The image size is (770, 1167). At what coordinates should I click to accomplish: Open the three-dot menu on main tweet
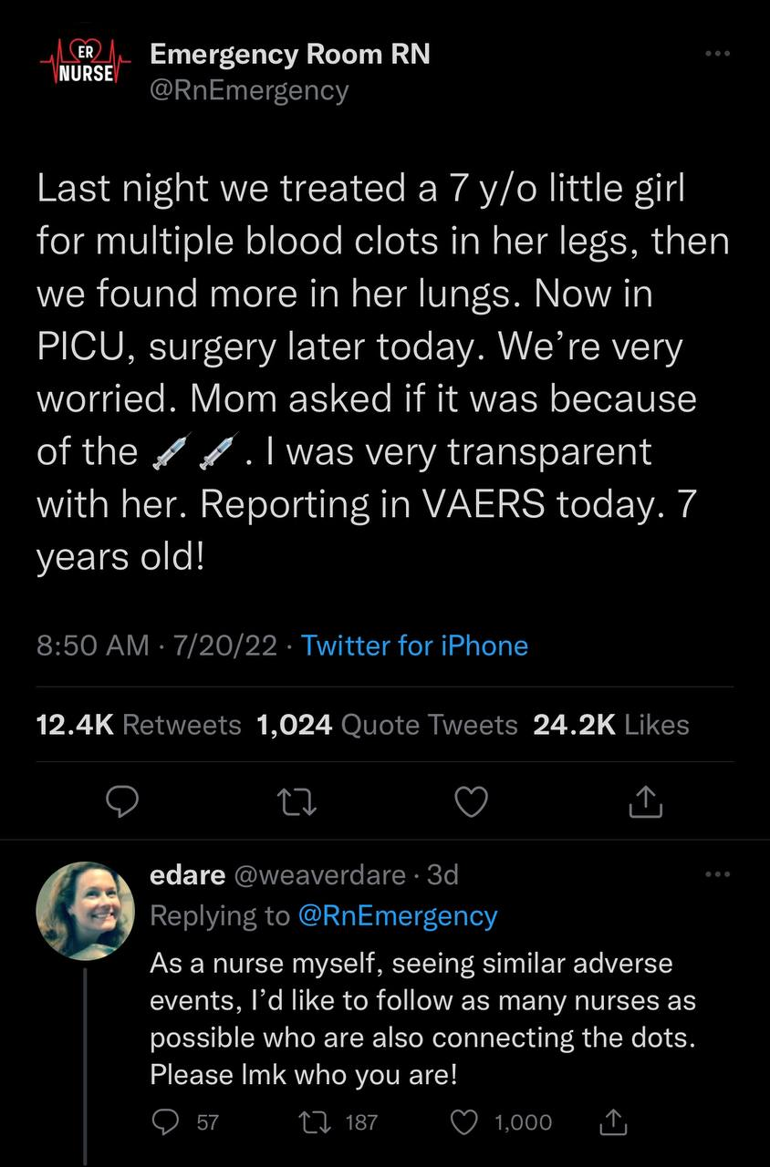717,54
